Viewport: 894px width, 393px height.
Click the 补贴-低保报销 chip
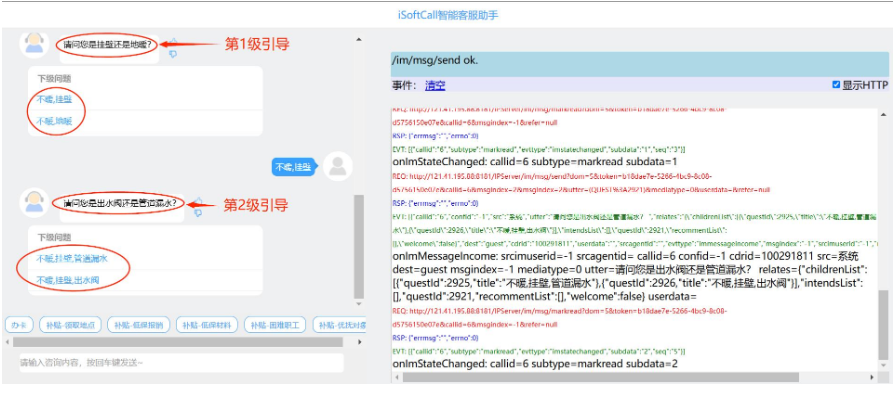tap(139, 325)
